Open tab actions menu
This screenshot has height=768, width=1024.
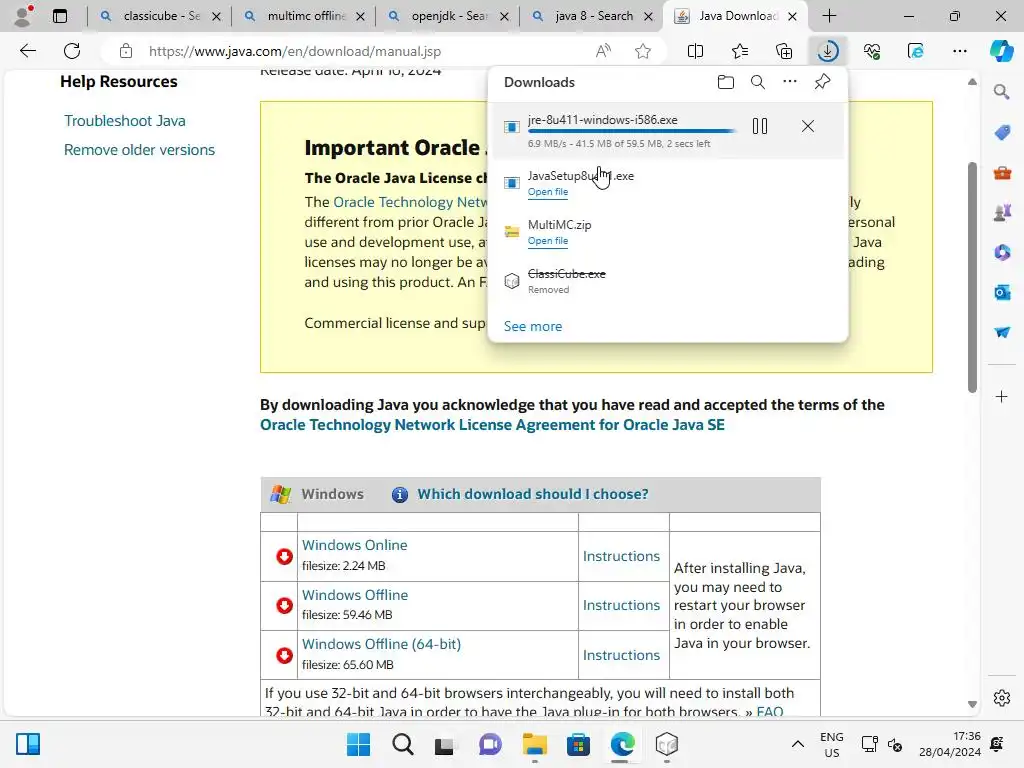click(x=60, y=16)
